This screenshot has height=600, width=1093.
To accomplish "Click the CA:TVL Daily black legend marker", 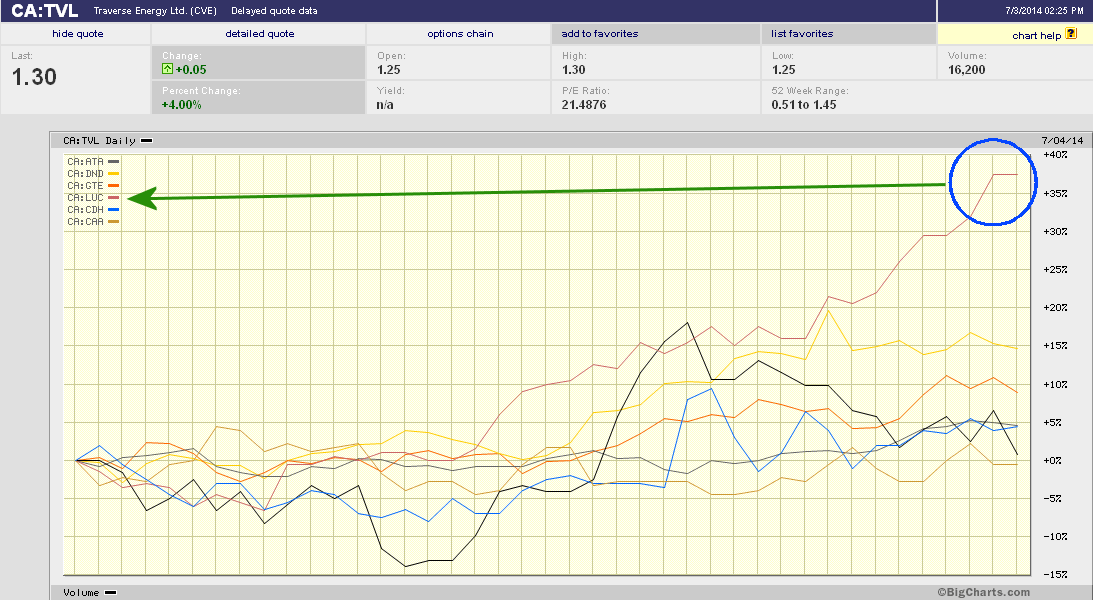I will (x=146, y=141).
